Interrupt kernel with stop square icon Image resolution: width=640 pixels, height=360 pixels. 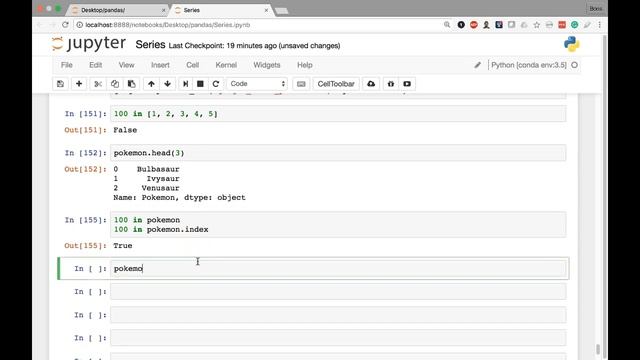pyautogui.click(x=200, y=84)
